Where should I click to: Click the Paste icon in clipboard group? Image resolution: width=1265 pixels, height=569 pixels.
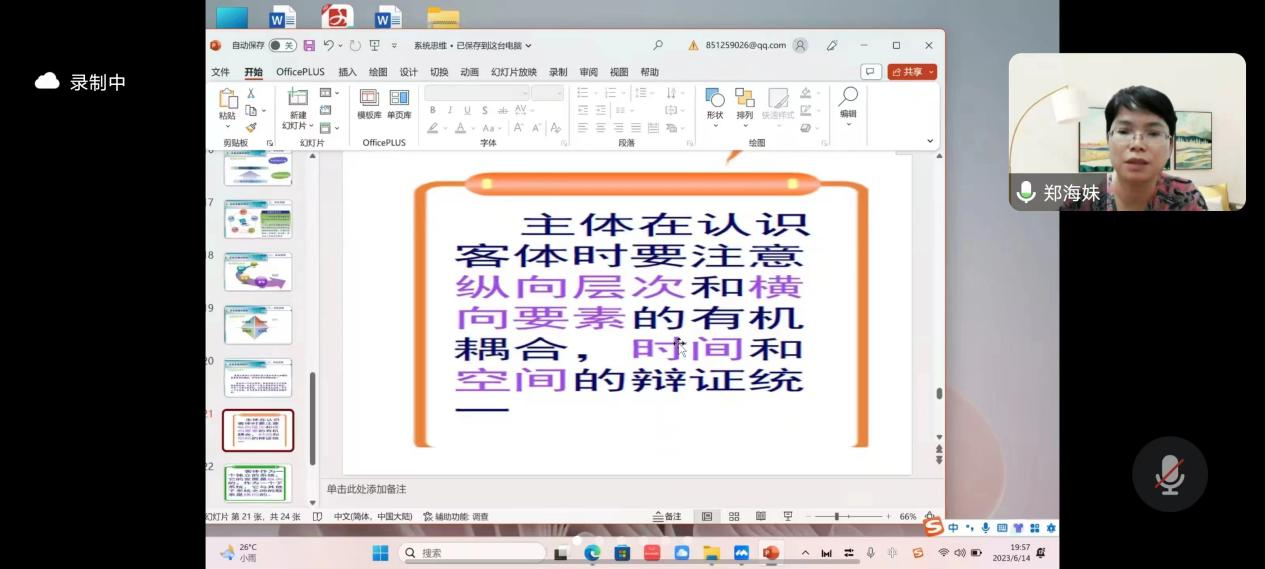[x=227, y=98]
